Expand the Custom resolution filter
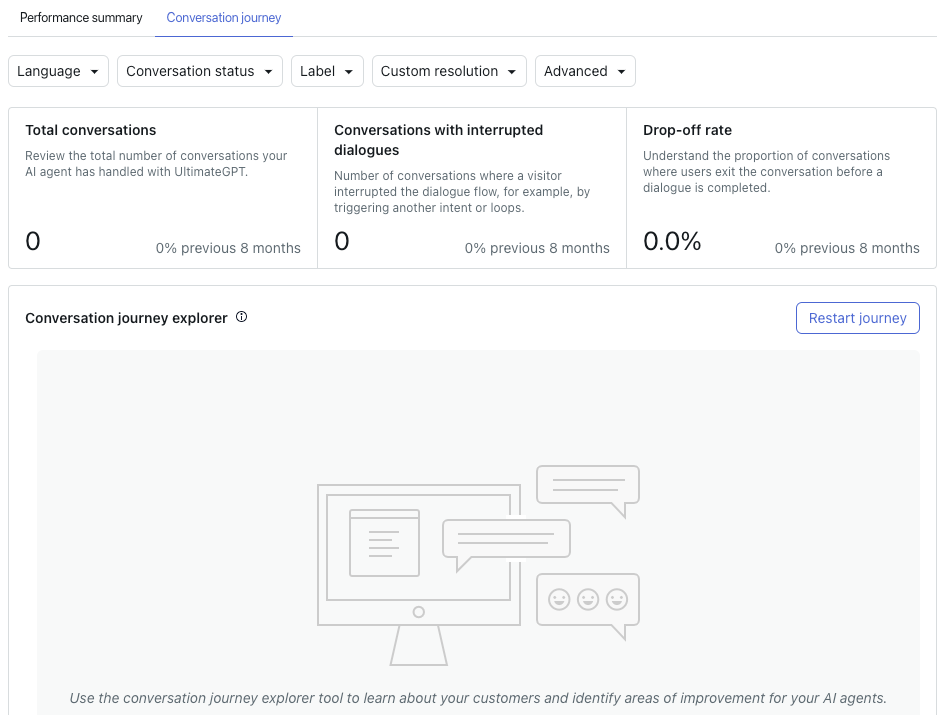947x715 pixels. [449, 71]
